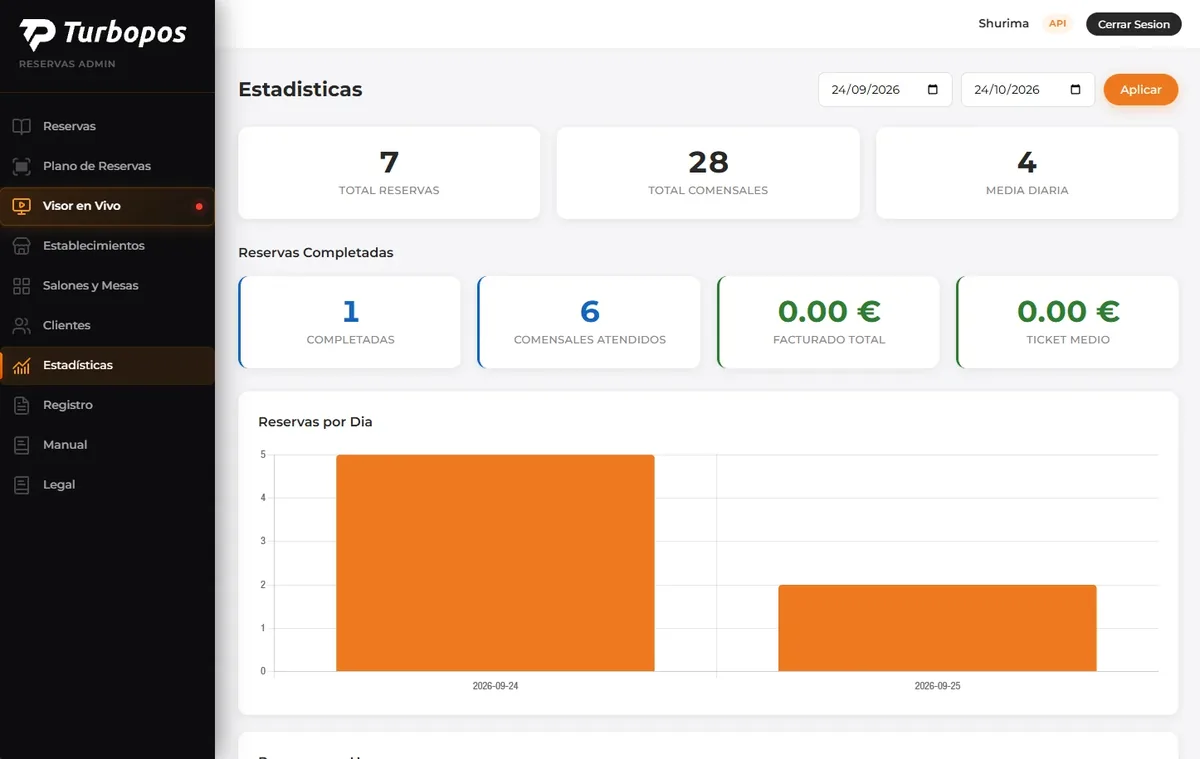
Task: Apply the date filter with Aplicar
Action: pos(1141,90)
